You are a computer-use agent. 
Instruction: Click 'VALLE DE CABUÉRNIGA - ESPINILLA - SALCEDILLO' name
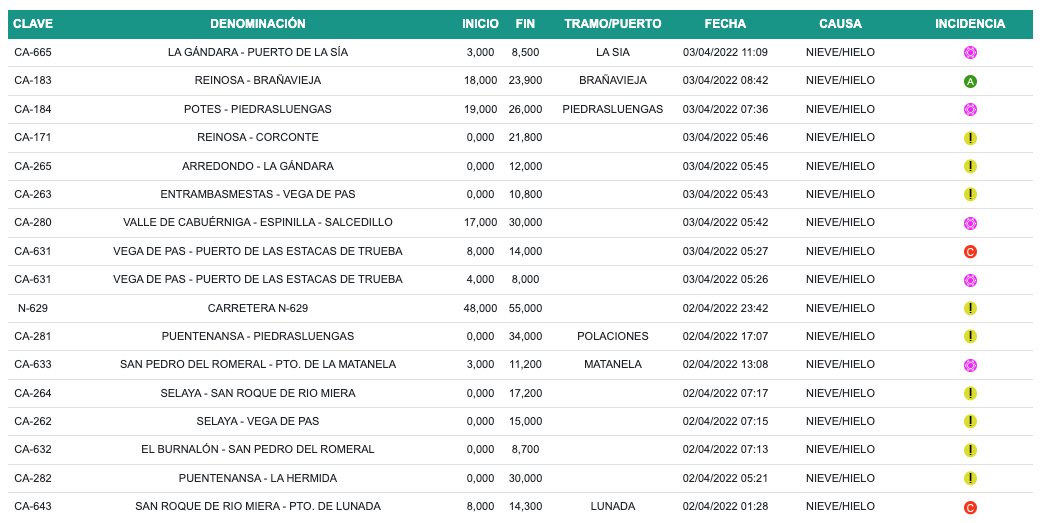[258, 223]
